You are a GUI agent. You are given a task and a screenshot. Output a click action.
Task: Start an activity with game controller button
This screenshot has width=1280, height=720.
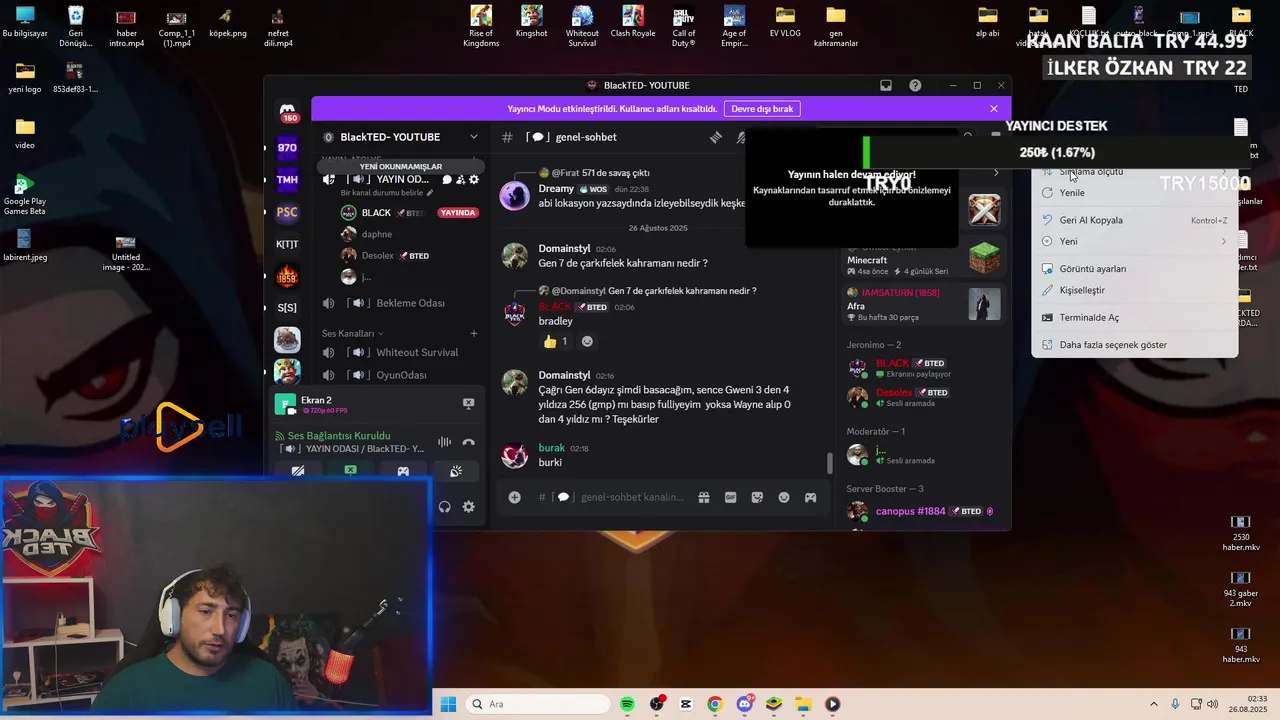[403, 471]
